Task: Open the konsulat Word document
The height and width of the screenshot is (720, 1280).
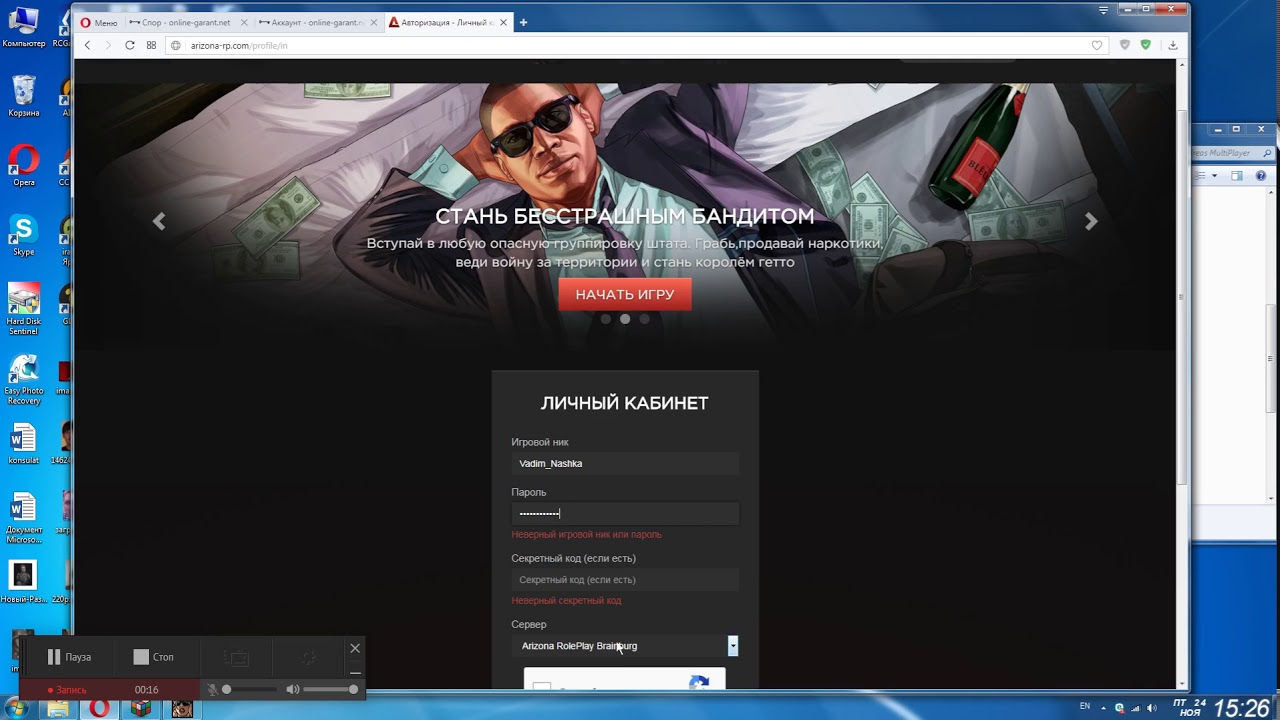Action: pos(24,444)
